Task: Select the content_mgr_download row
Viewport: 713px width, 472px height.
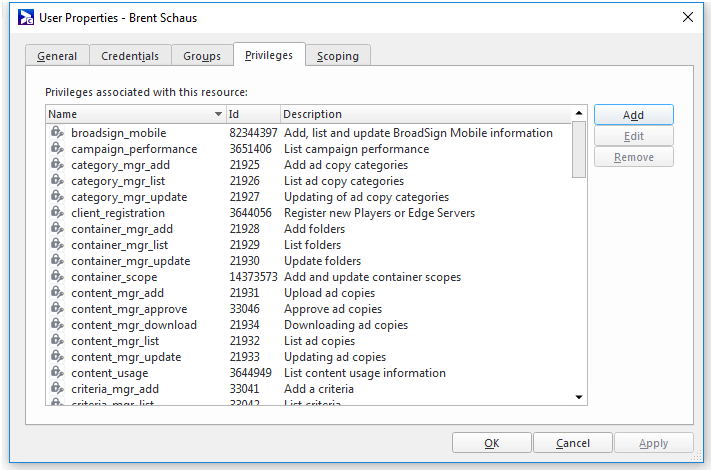Action: pyautogui.click(x=134, y=325)
